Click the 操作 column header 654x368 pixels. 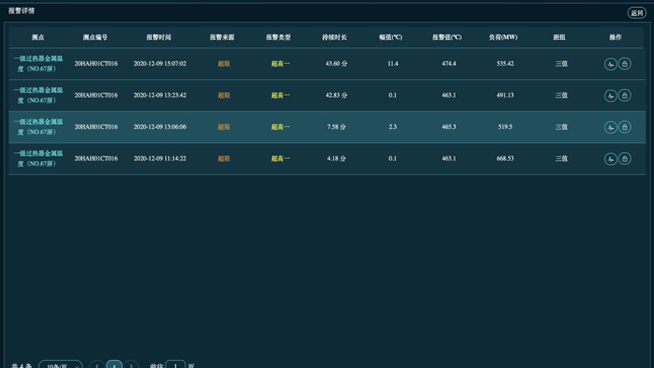pyautogui.click(x=616, y=37)
